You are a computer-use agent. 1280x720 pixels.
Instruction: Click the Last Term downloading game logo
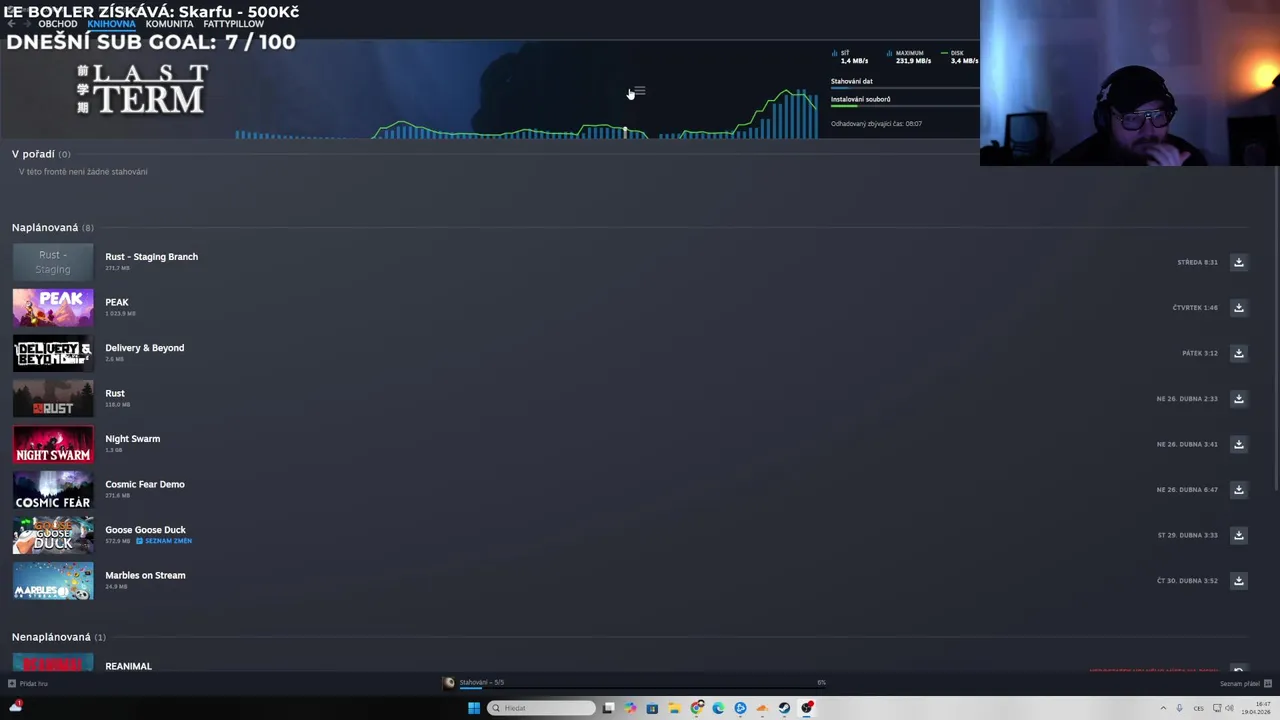coord(143,89)
